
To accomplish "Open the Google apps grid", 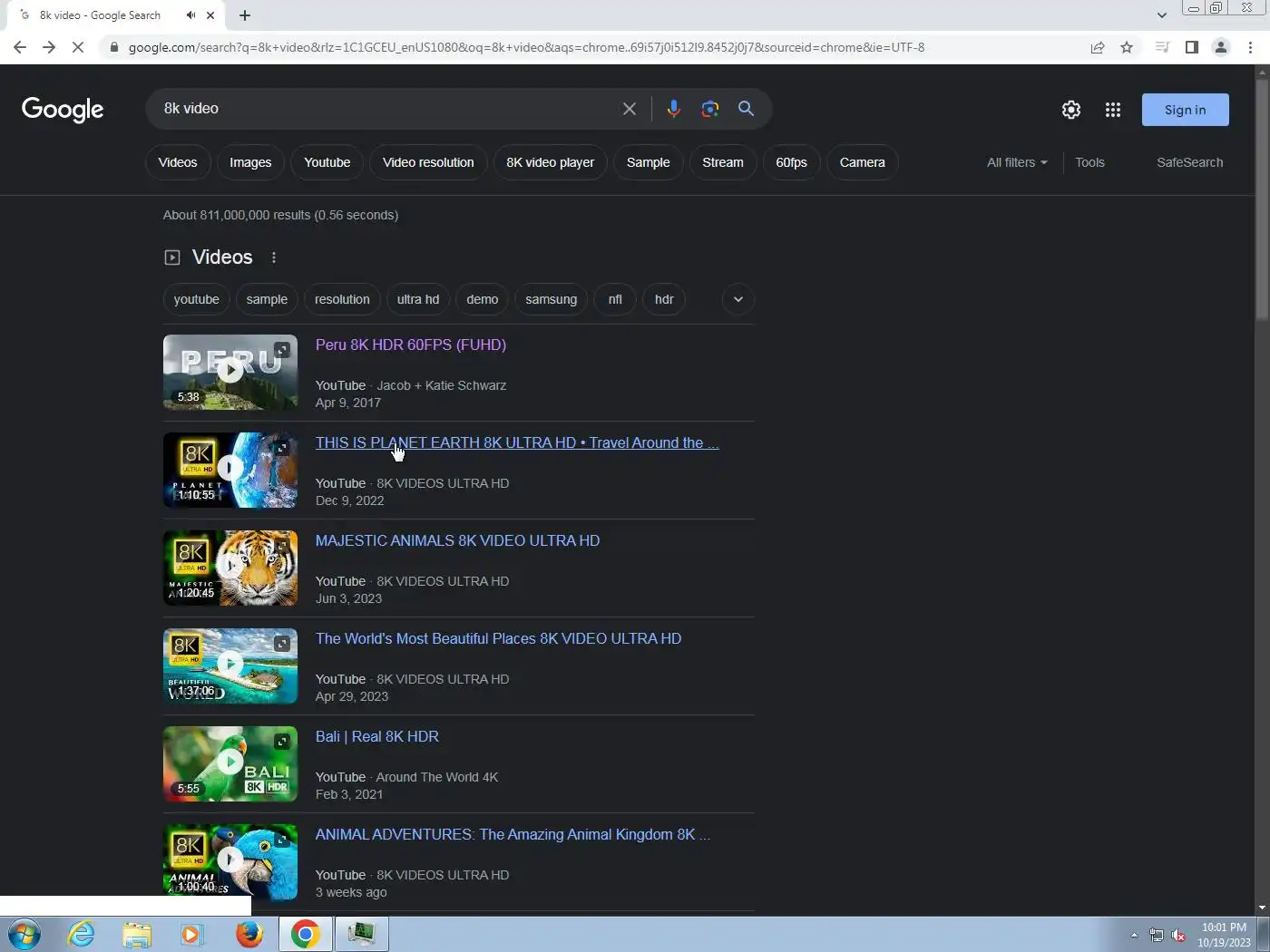I will tap(1113, 110).
